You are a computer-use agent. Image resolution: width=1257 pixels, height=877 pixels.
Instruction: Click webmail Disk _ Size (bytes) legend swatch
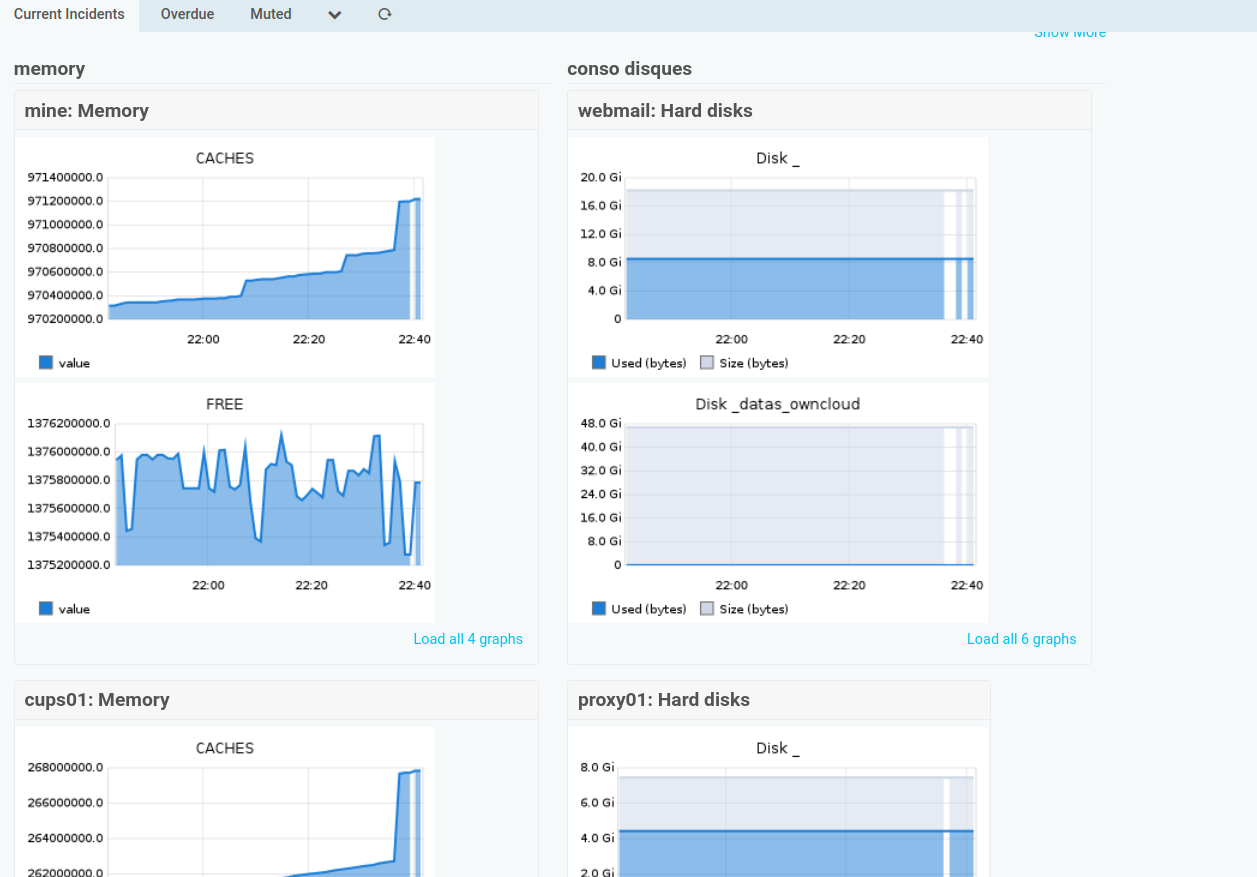pos(707,363)
